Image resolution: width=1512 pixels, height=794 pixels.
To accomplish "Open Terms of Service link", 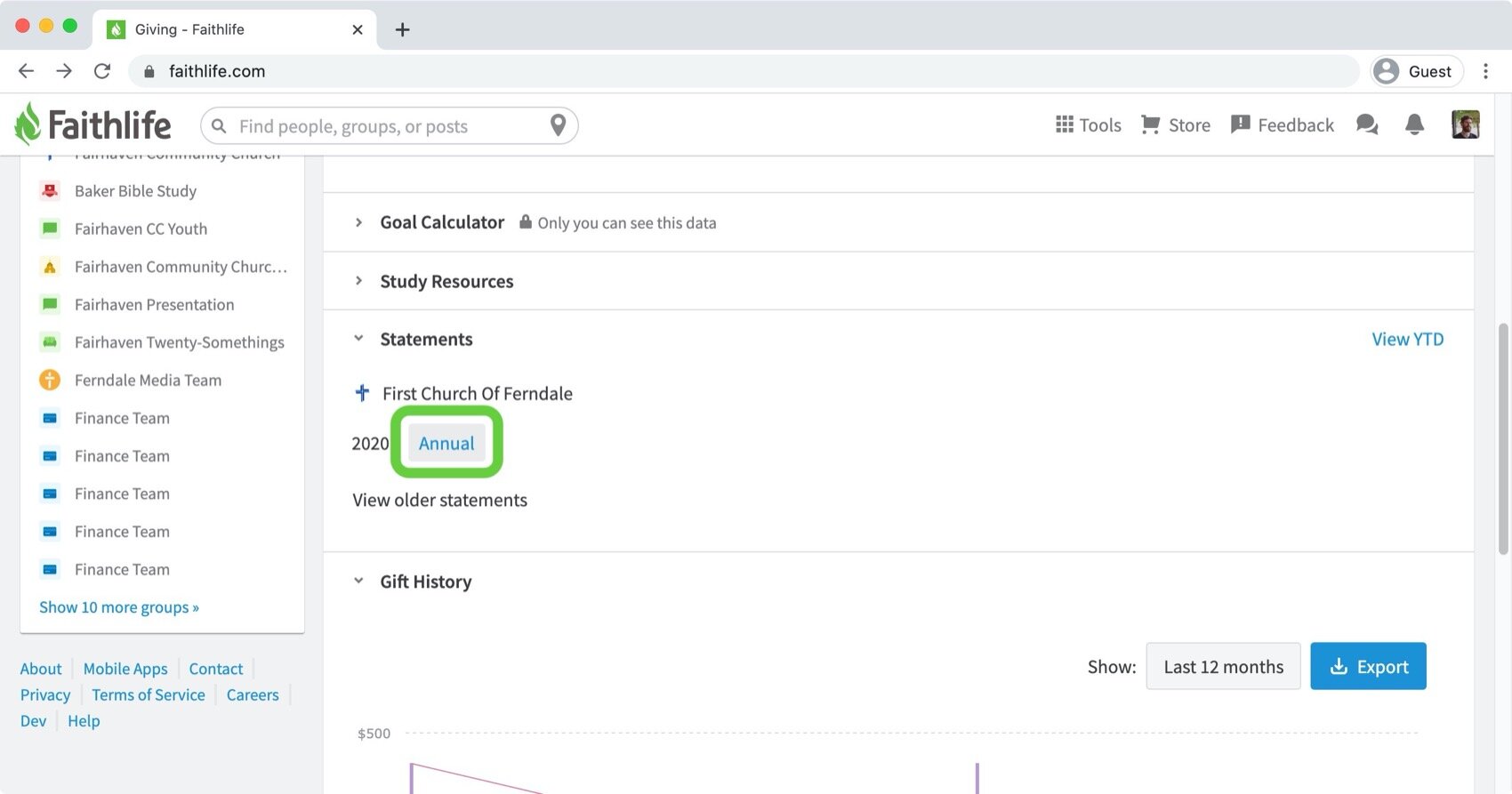I will (149, 694).
